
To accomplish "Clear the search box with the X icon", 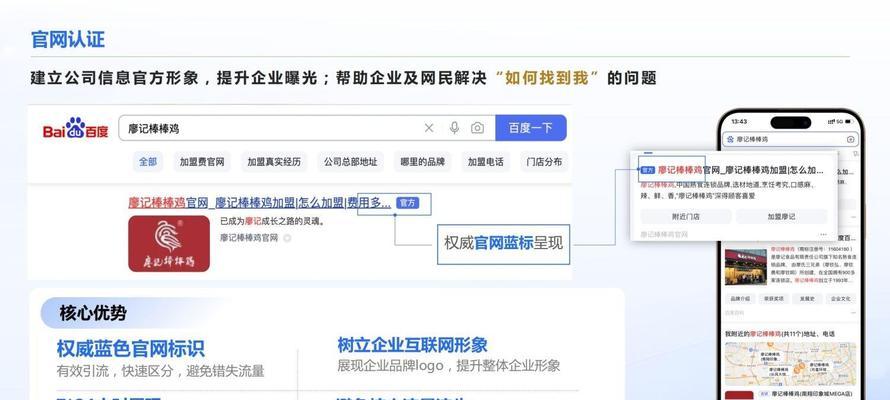I will click(x=429, y=128).
